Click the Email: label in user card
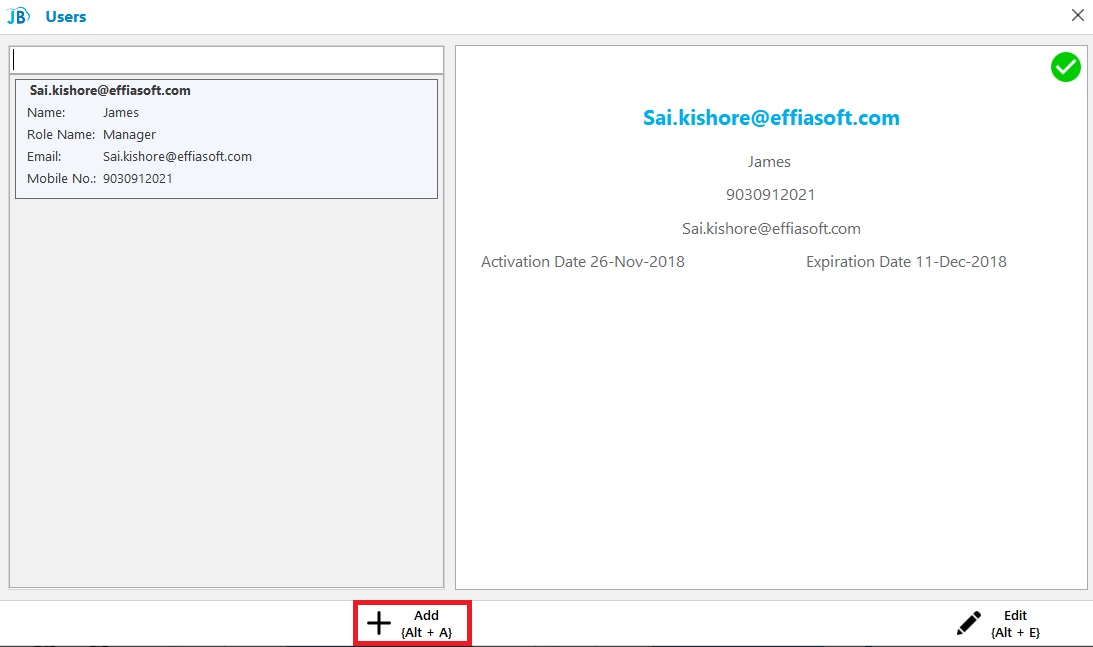This screenshot has height=647, width=1093. [44, 157]
